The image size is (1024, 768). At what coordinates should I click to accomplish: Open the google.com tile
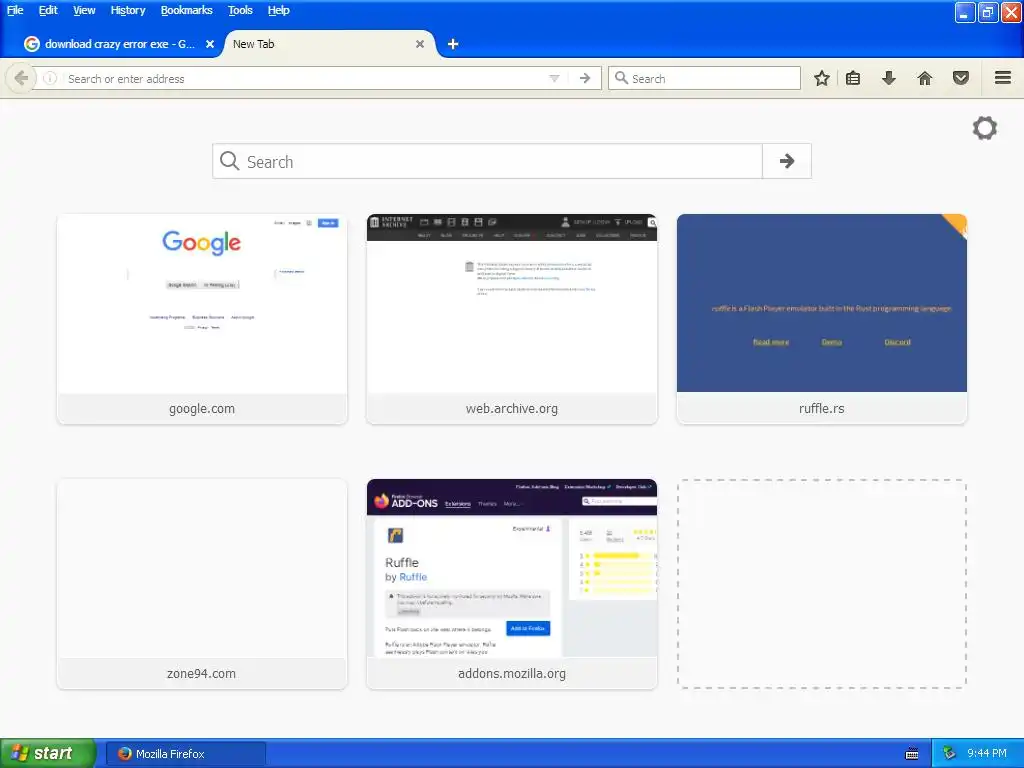(x=202, y=319)
